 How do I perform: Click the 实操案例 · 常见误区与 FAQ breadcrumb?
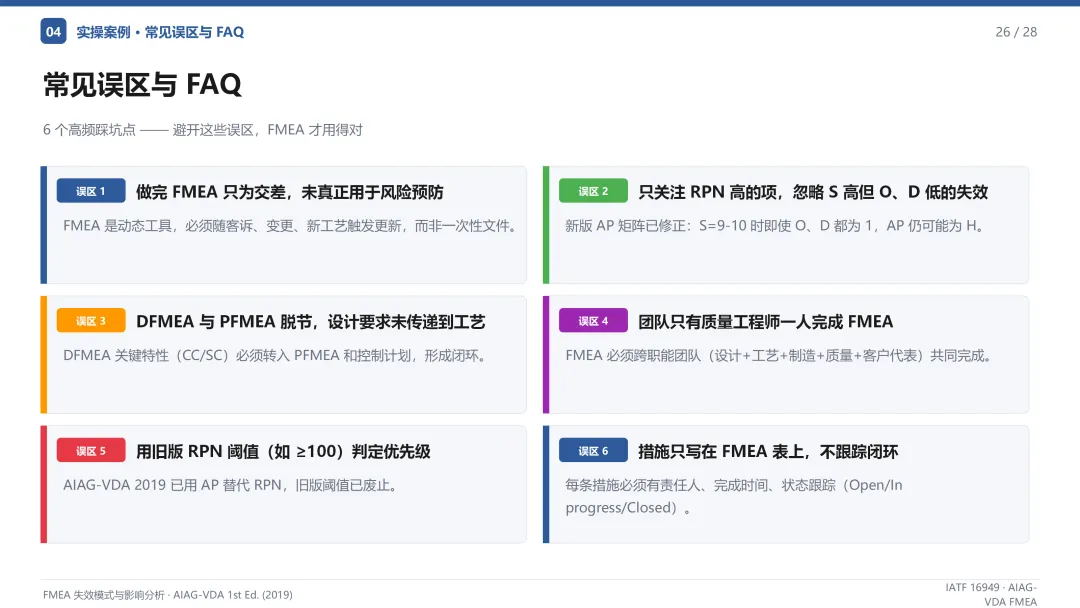pos(160,32)
